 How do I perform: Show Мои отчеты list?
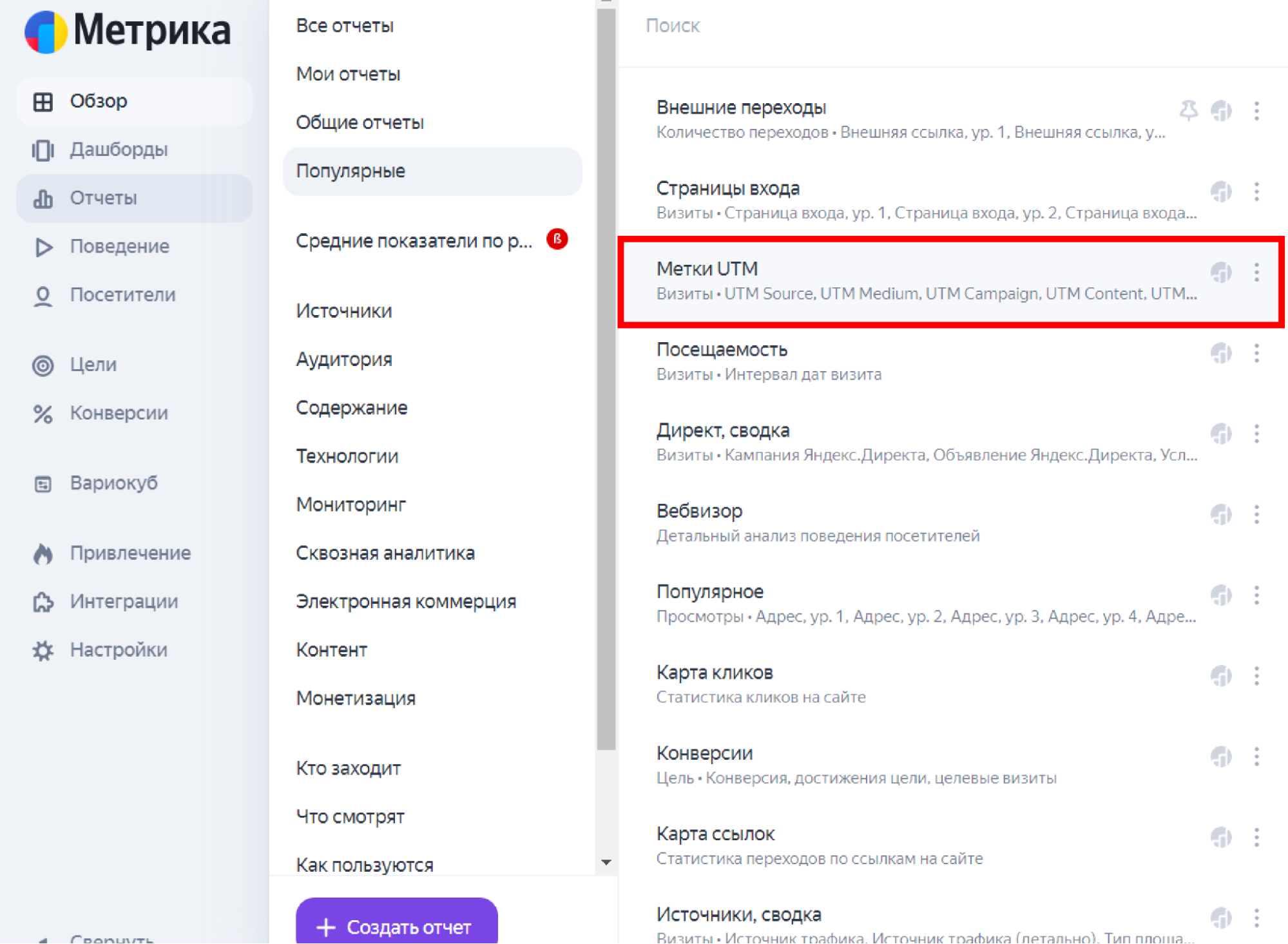348,74
